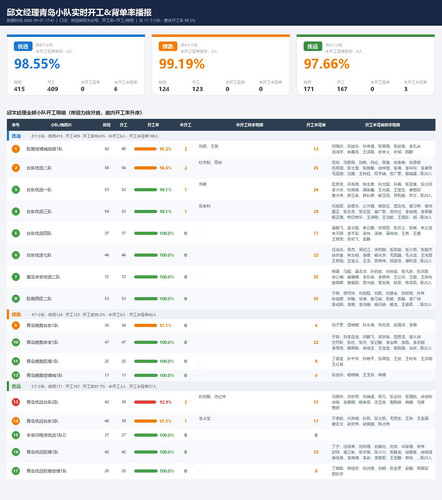The height and width of the screenshot is (500, 442).
Task: Click the 97.1% progress bar in rank 9 row
Action: [145, 326]
